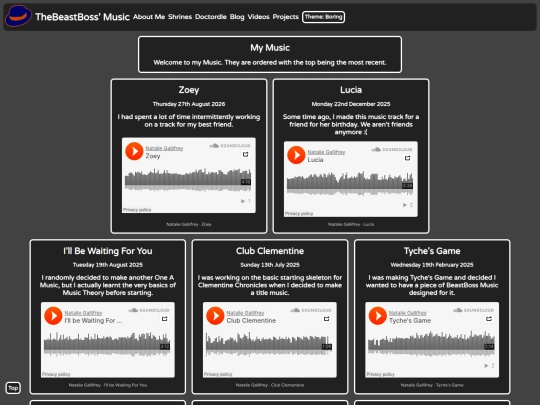Select date 'Sunday 13th July 2025'
This screenshot has width=540, height=405.
[x=270, y=265]
